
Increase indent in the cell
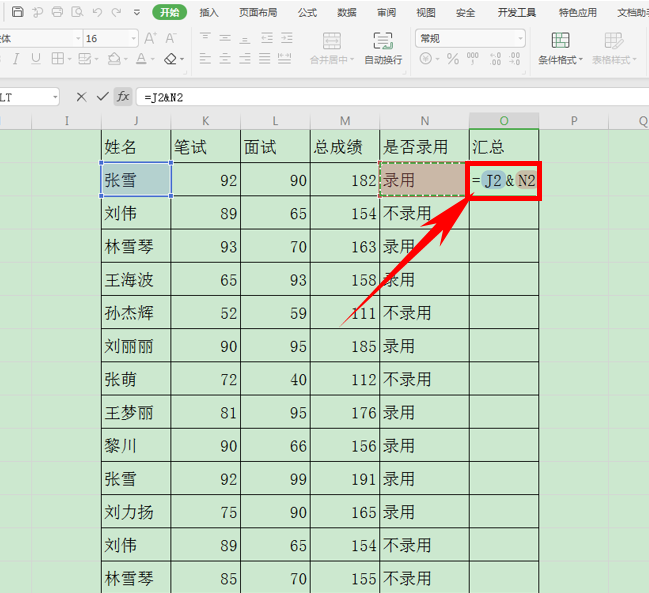coord(287,38)
